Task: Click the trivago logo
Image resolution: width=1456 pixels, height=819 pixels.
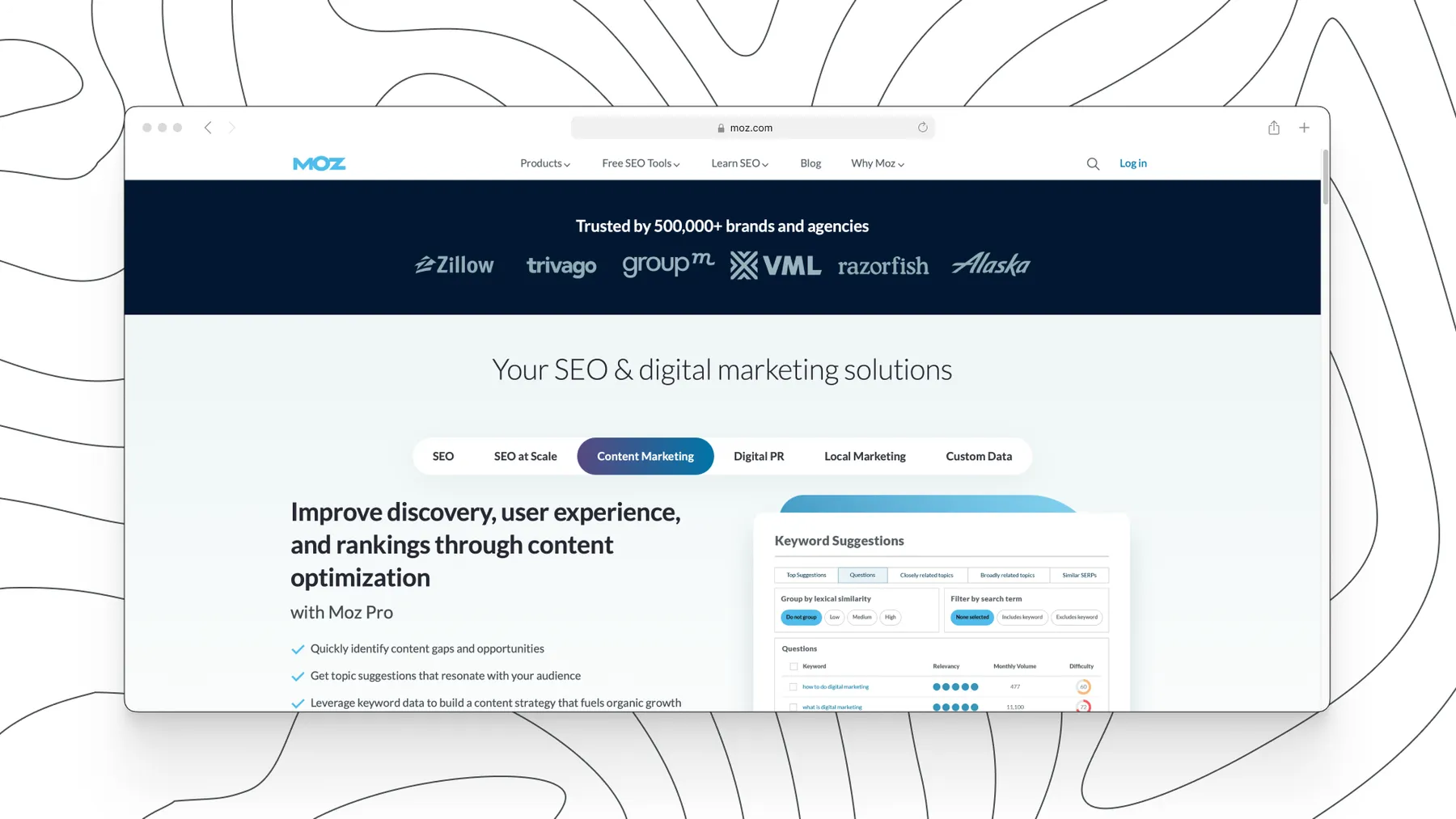Action: click(x=561, y=266)
